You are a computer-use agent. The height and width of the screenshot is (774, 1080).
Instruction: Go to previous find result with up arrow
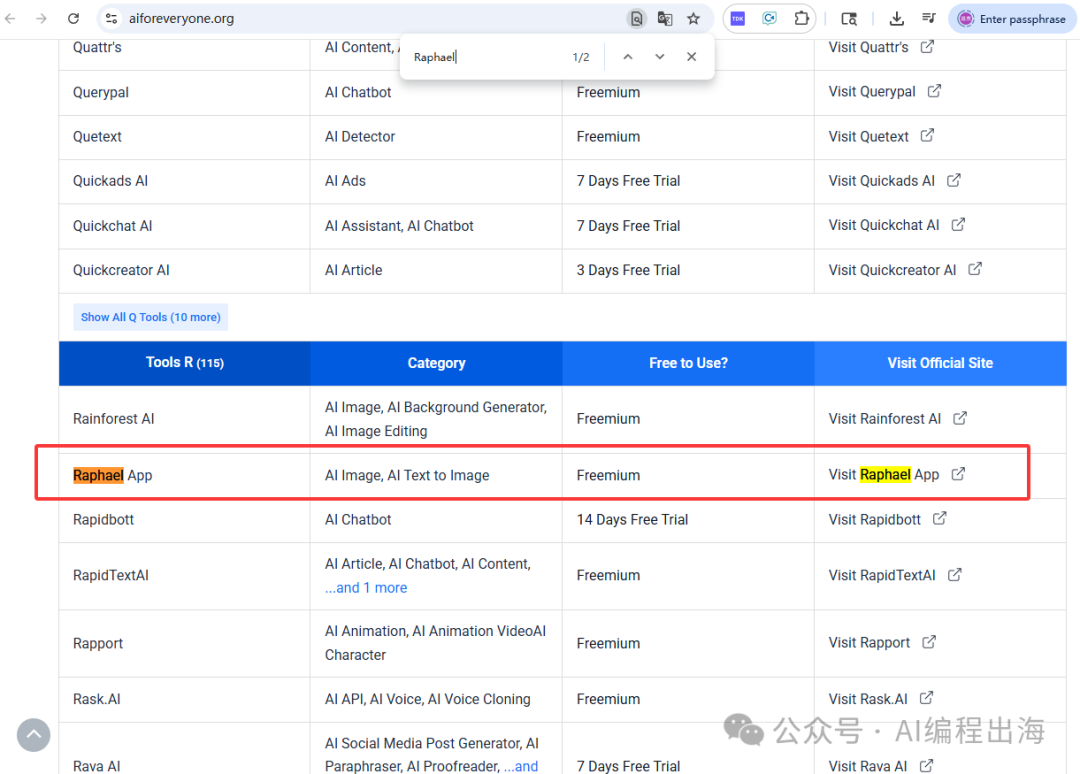point(628,57)
